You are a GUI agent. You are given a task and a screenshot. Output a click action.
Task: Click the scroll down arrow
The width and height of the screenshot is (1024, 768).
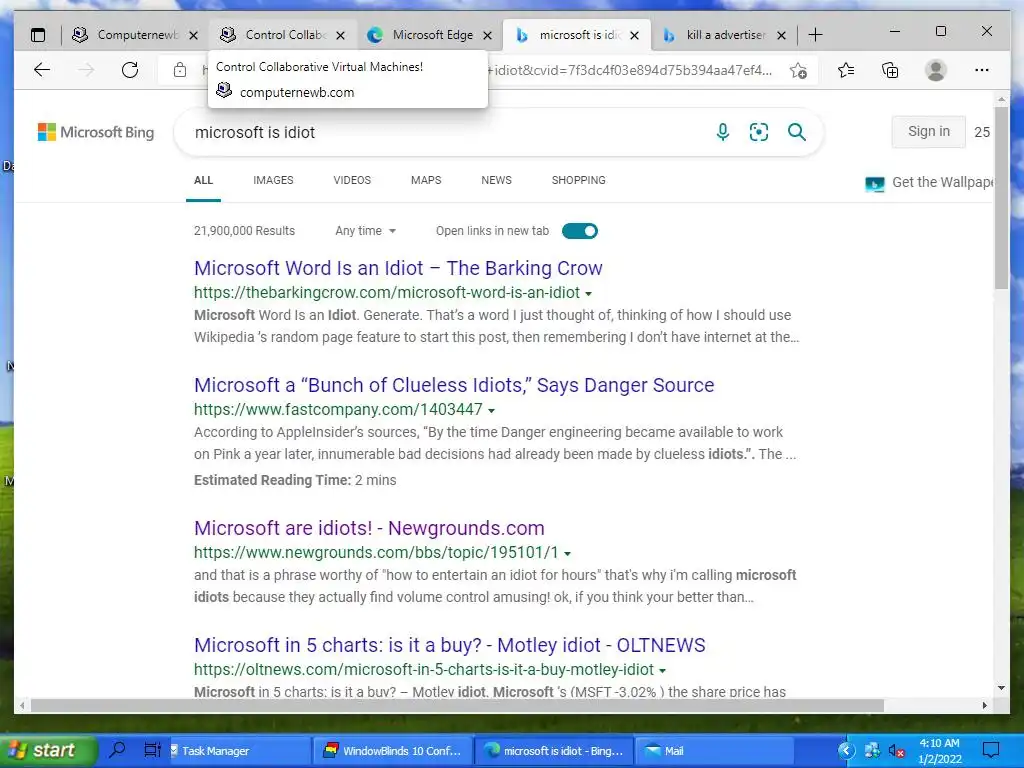[1001, 688]
